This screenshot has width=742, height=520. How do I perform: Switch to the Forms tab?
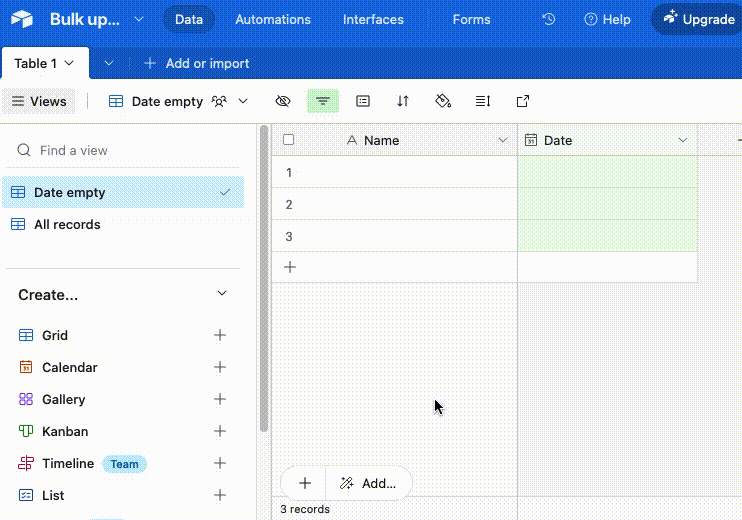click(x=471, y=19)
